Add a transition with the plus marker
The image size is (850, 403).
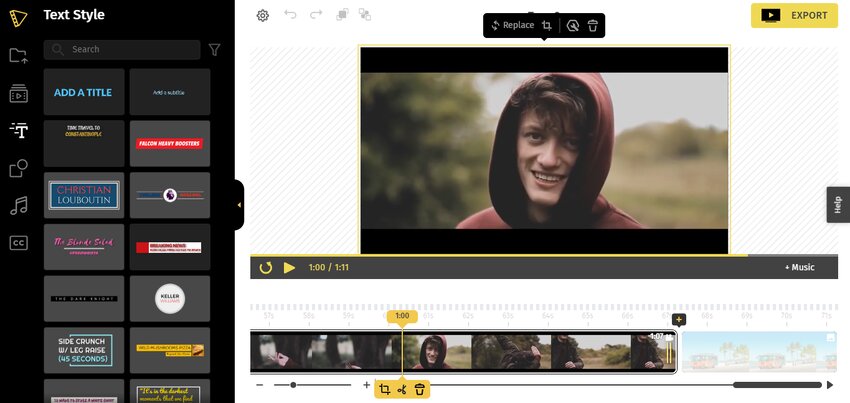tap(679, 319)
